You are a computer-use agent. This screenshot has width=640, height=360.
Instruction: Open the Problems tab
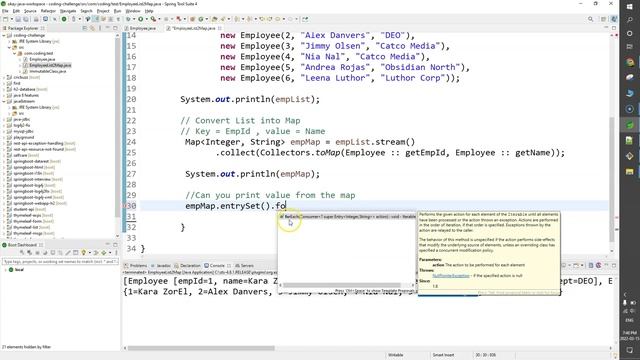point(136,266)
